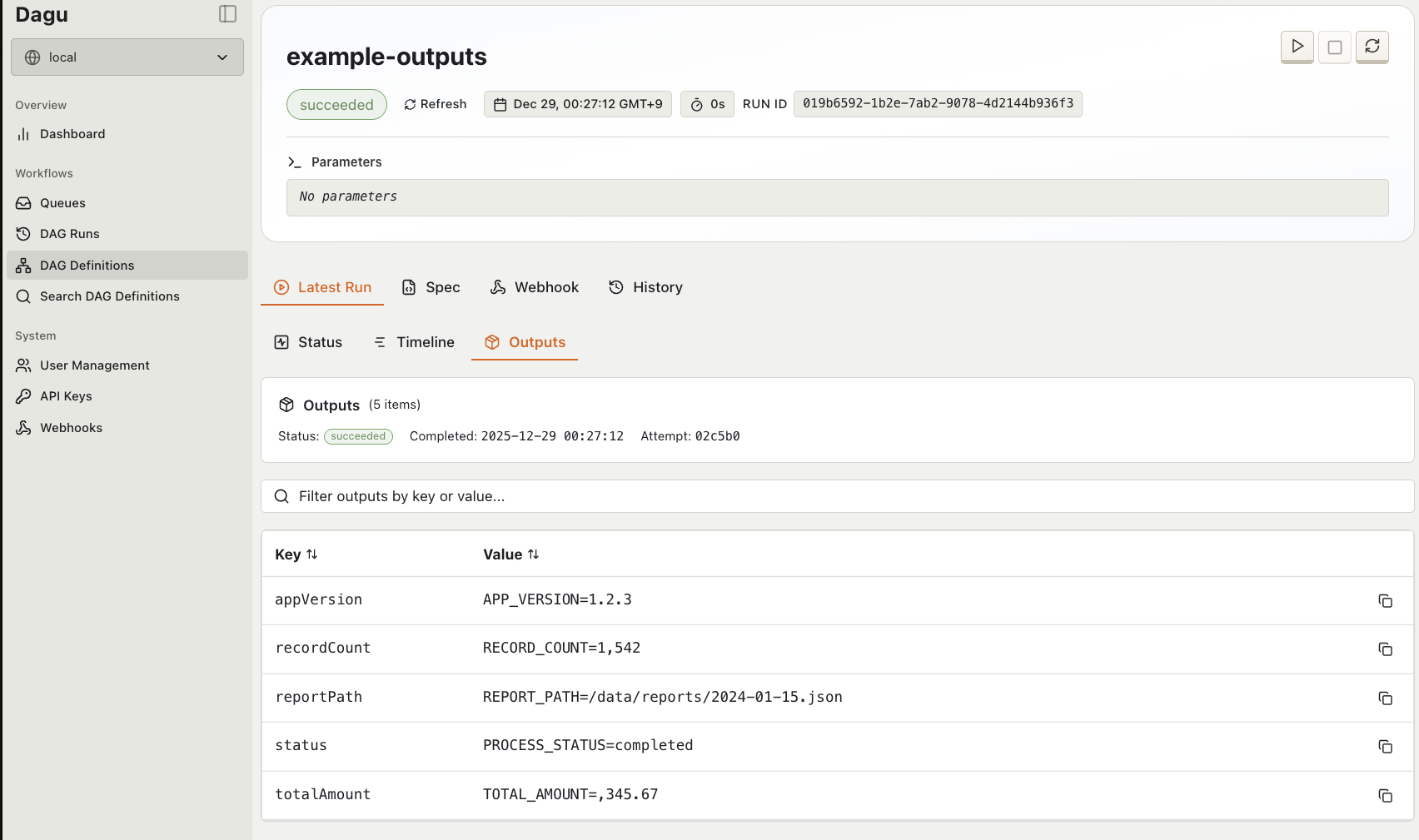Copy the recordCount output value
This screenshot has height=840, width=1419.
(x=1385, y=649)
